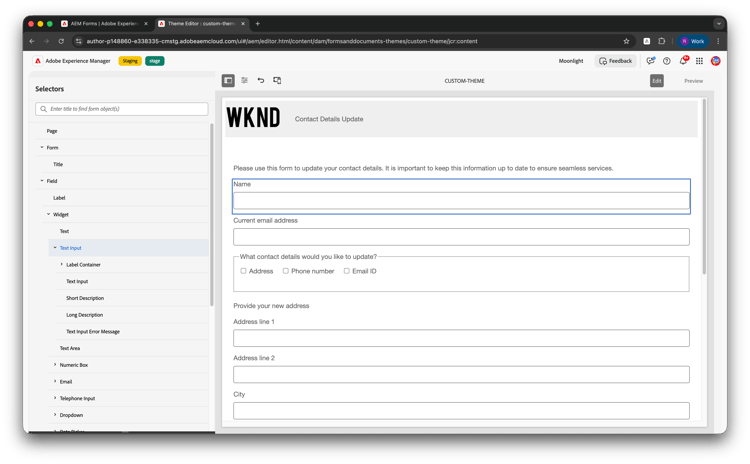Click the undo arrow in toolbar
This screenshot has width=750, height=464.
coord(261,80)
